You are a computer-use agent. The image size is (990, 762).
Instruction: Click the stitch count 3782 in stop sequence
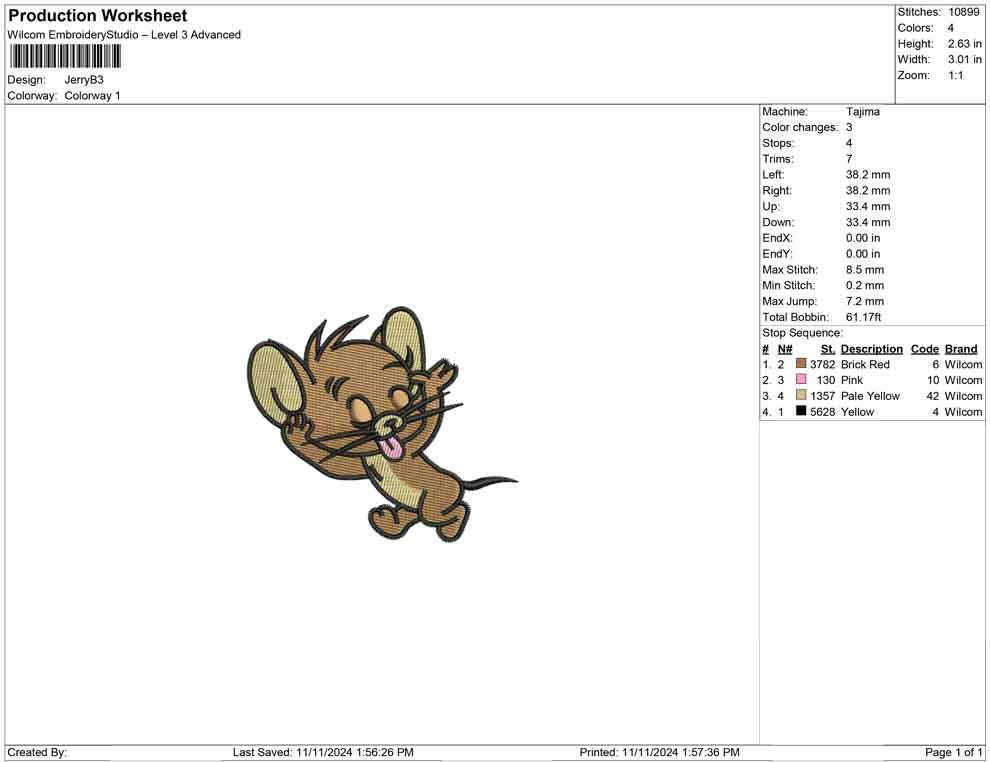point(823,364)
